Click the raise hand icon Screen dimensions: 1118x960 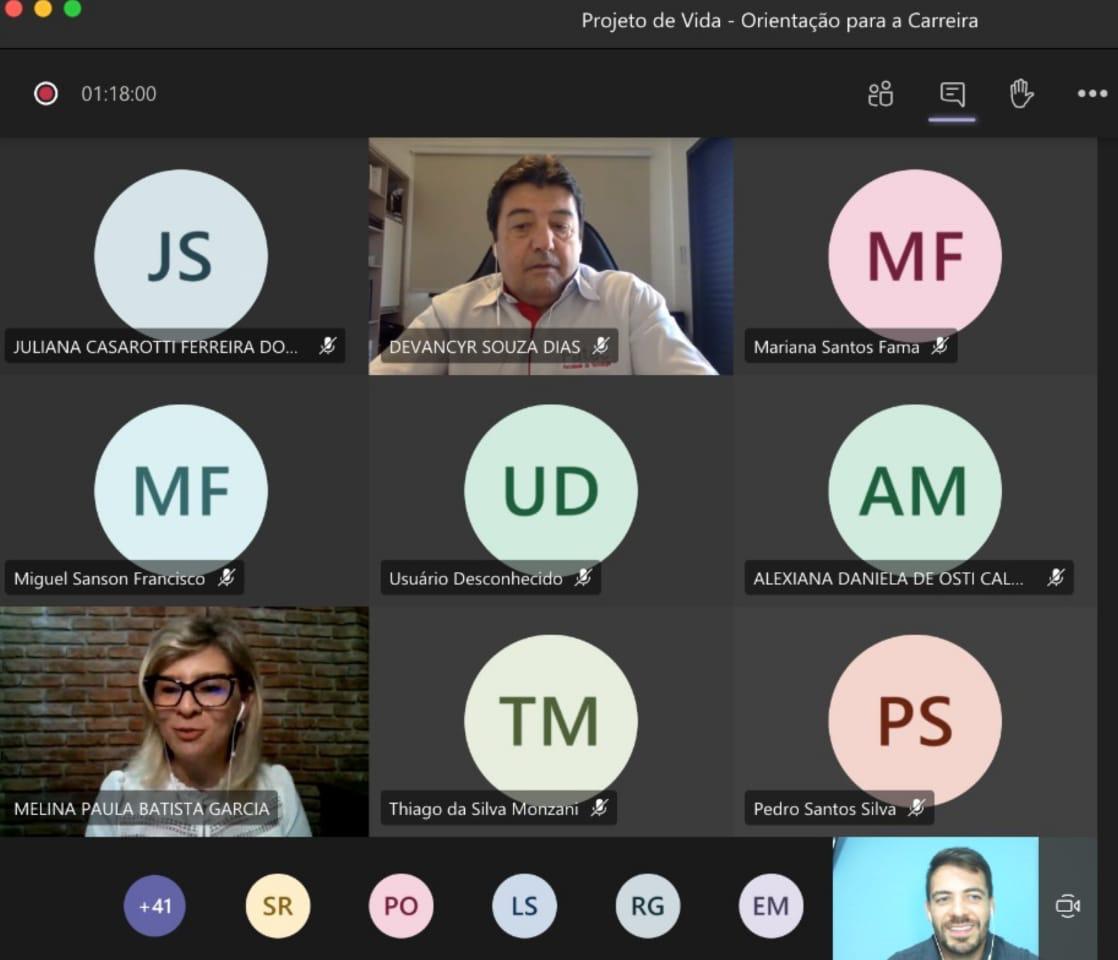coord(1021,94)
